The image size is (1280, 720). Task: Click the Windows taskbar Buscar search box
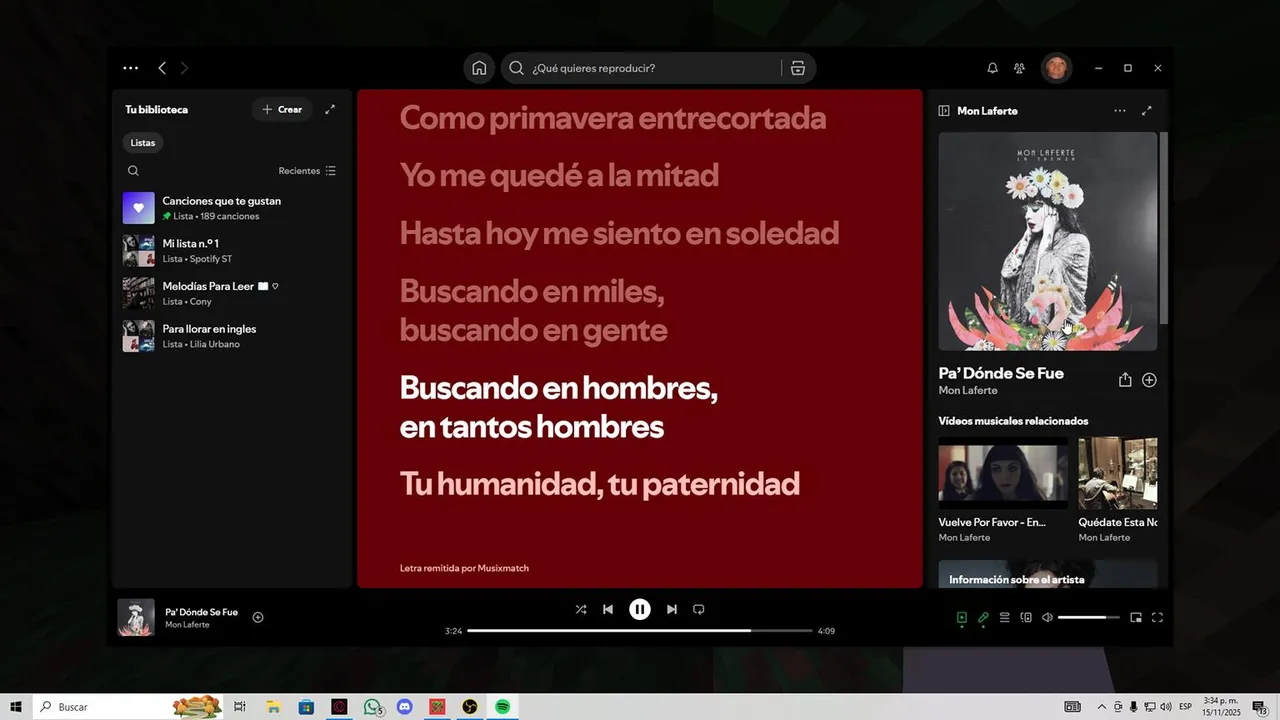(x=130, y=707)
